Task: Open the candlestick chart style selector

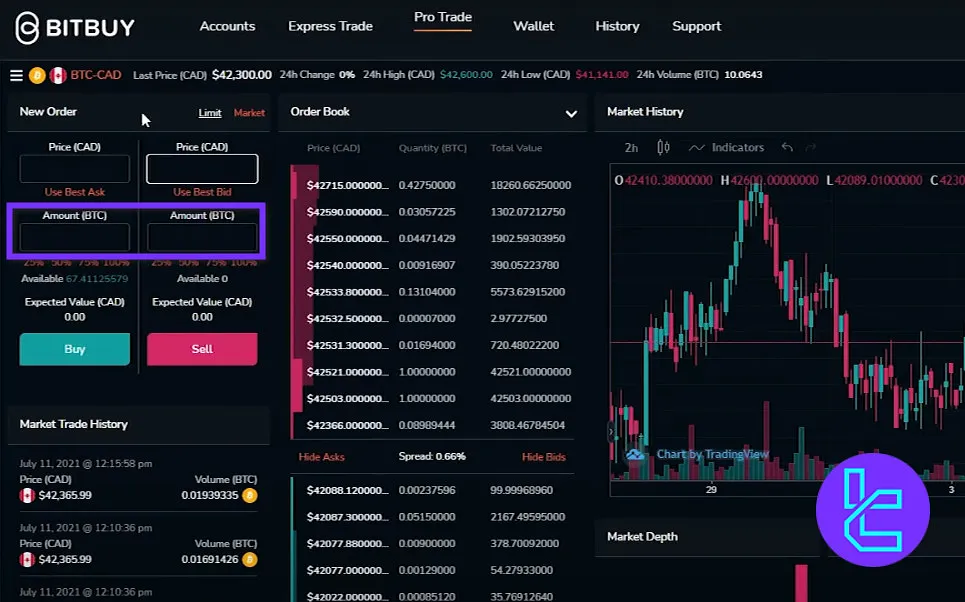Action: [x=663, y=148]
